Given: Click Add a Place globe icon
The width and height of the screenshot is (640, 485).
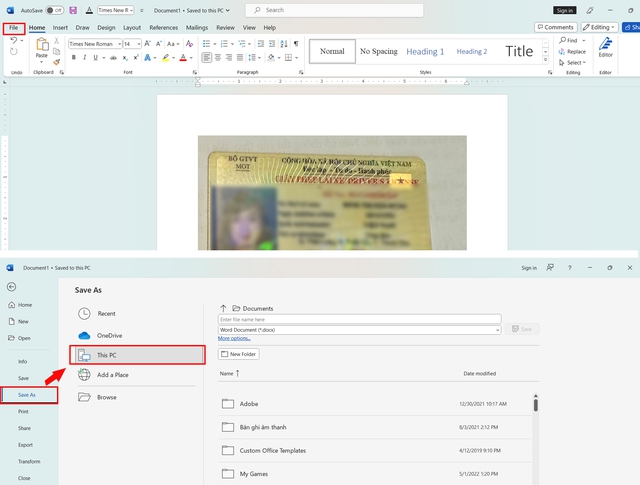Looking at the screenshot, I should 85,375.
